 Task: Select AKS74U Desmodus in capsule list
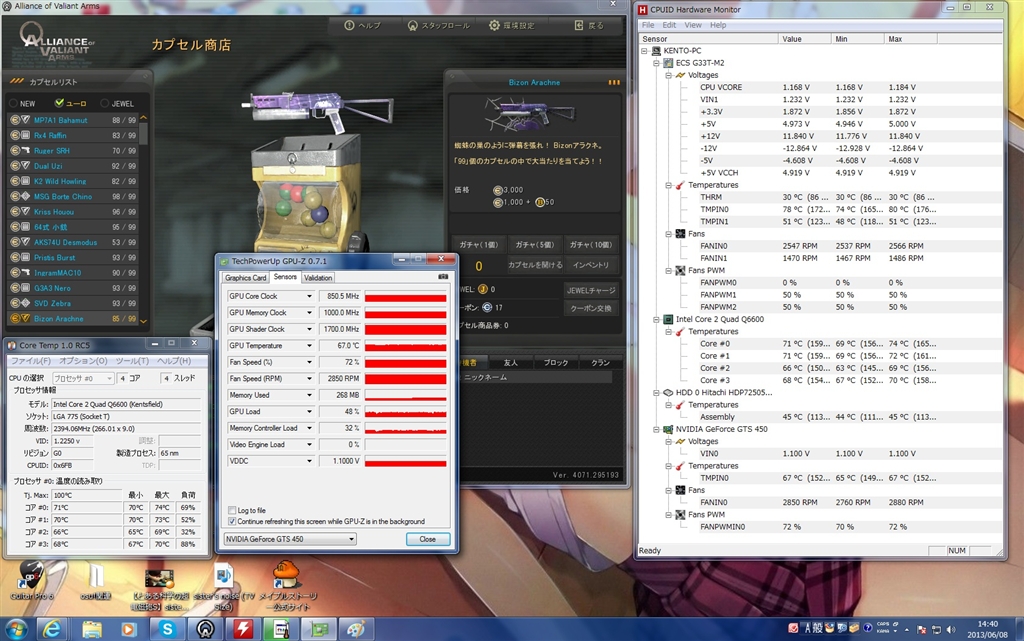(73, 242)
